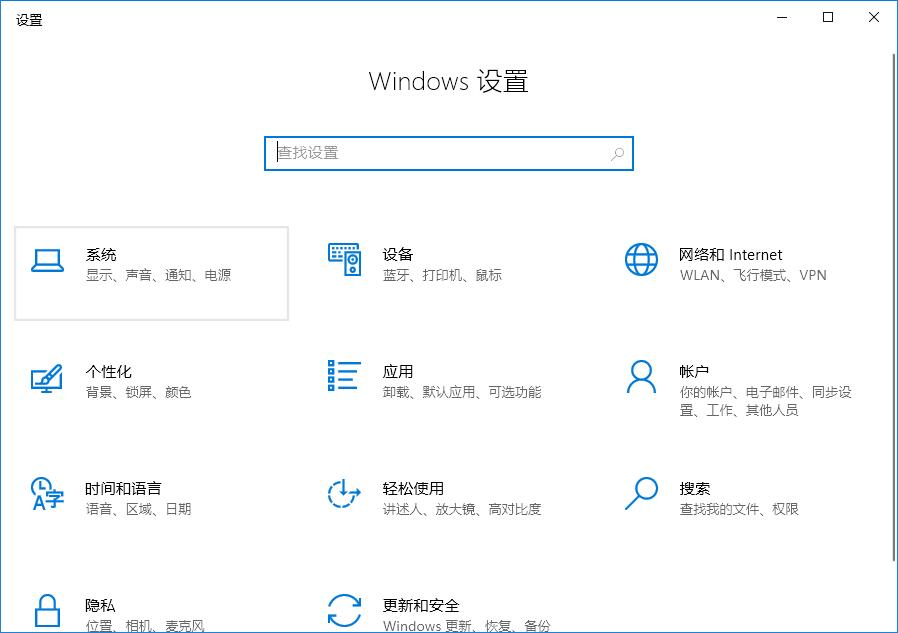Maximize the 设置 window

pyautogui.click(x=828, y=18)
